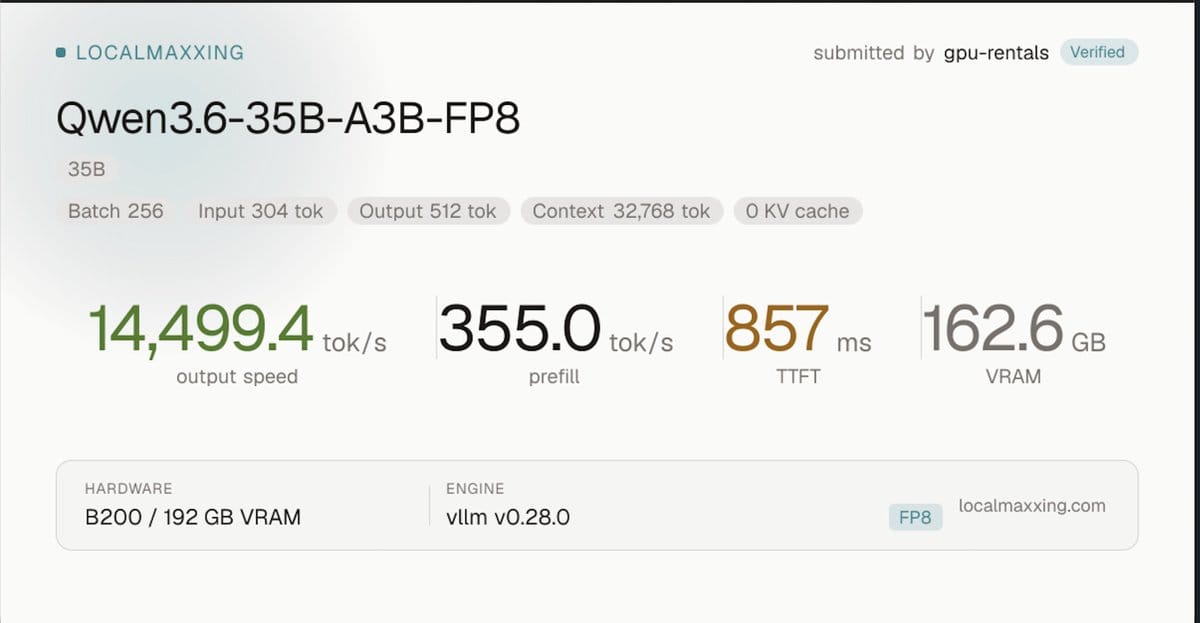This screenshot has width=1200, height=623.
Task: Open the localmaxxing.com link
Action: point(1032,505)
